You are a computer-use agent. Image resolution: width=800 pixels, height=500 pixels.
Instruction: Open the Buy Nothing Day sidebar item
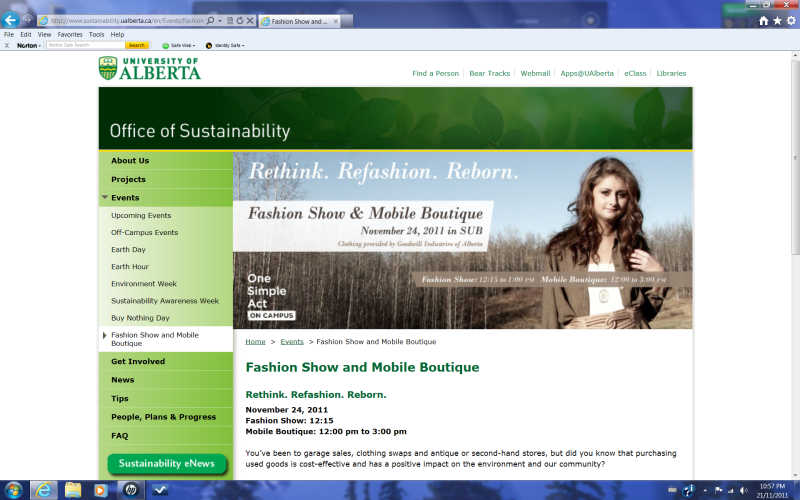point(140,318)
